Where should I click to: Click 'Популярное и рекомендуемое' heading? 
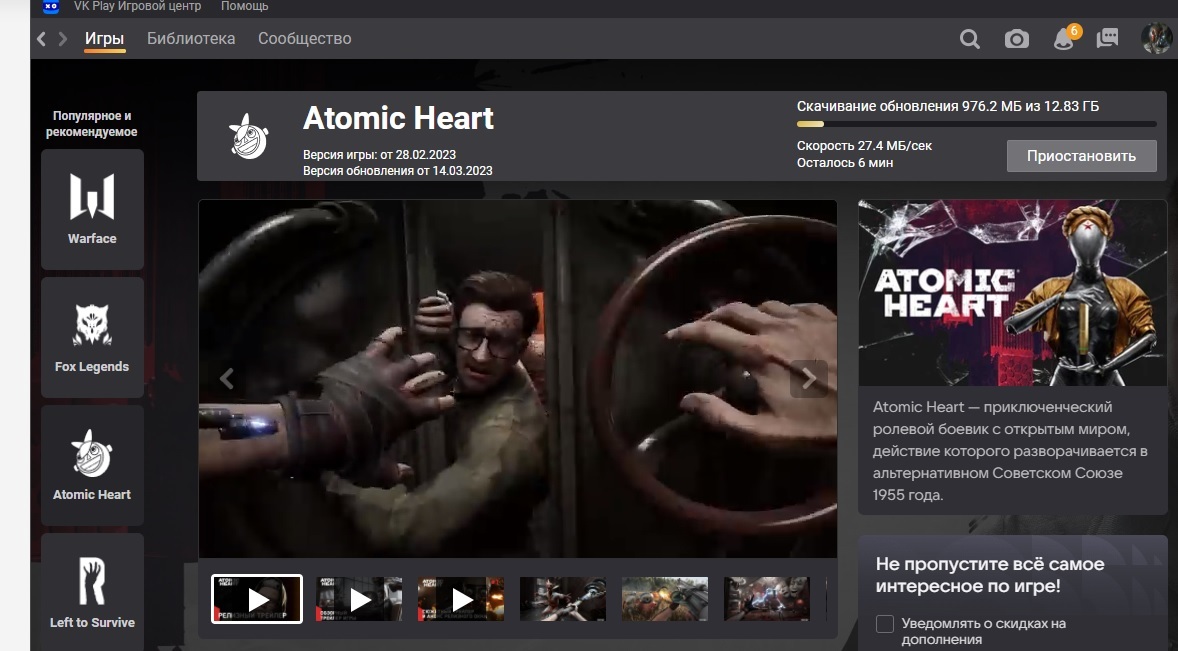[92, 124]
